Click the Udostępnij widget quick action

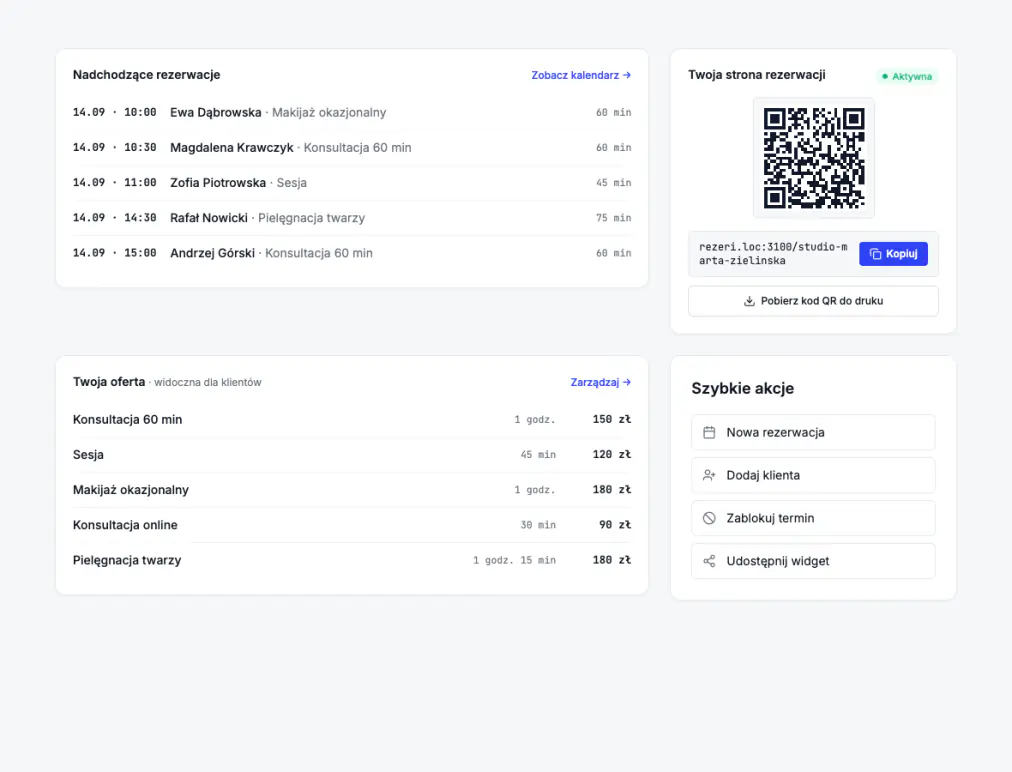pyautogui.click(x=813, y=561)
